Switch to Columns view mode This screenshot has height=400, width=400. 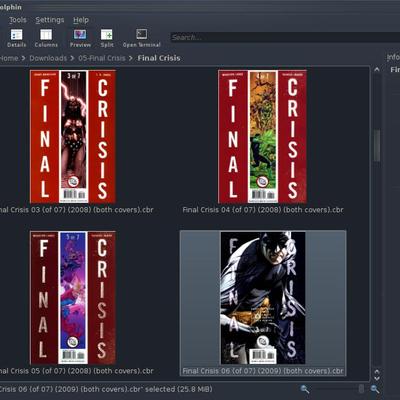coord(46,38)
